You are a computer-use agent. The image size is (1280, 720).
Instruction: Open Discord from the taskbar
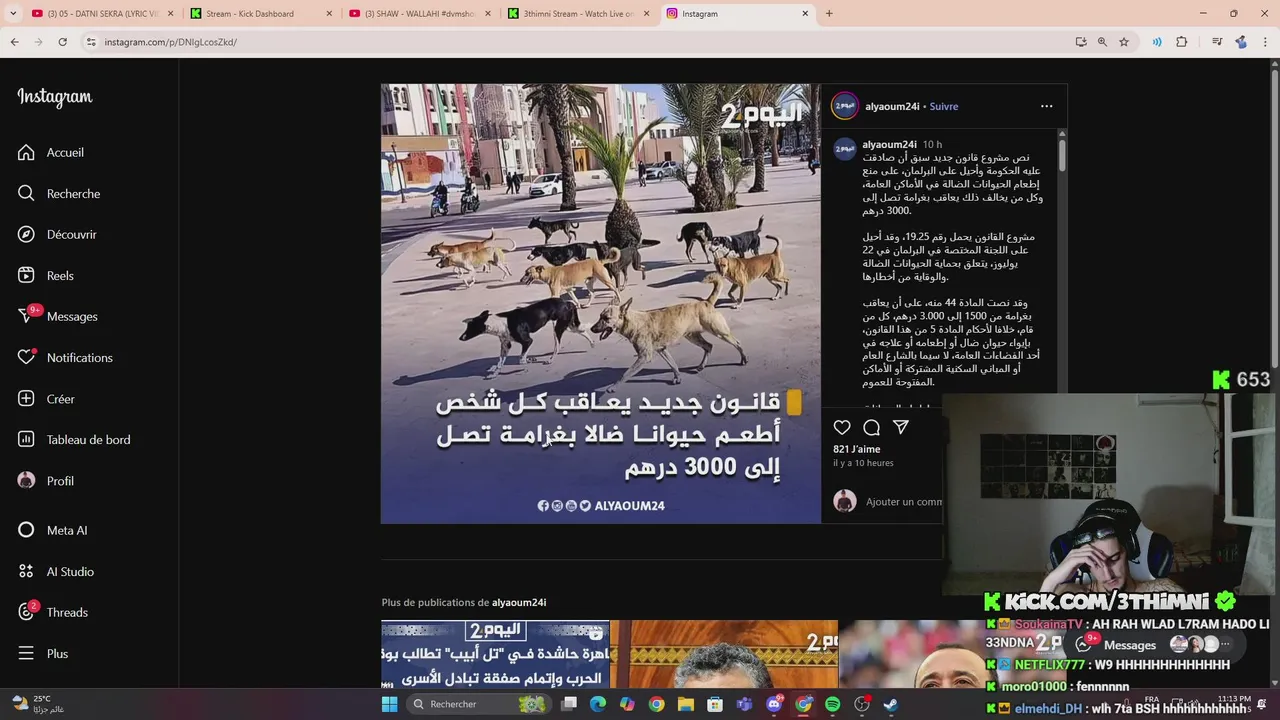[x=774, y=704]
